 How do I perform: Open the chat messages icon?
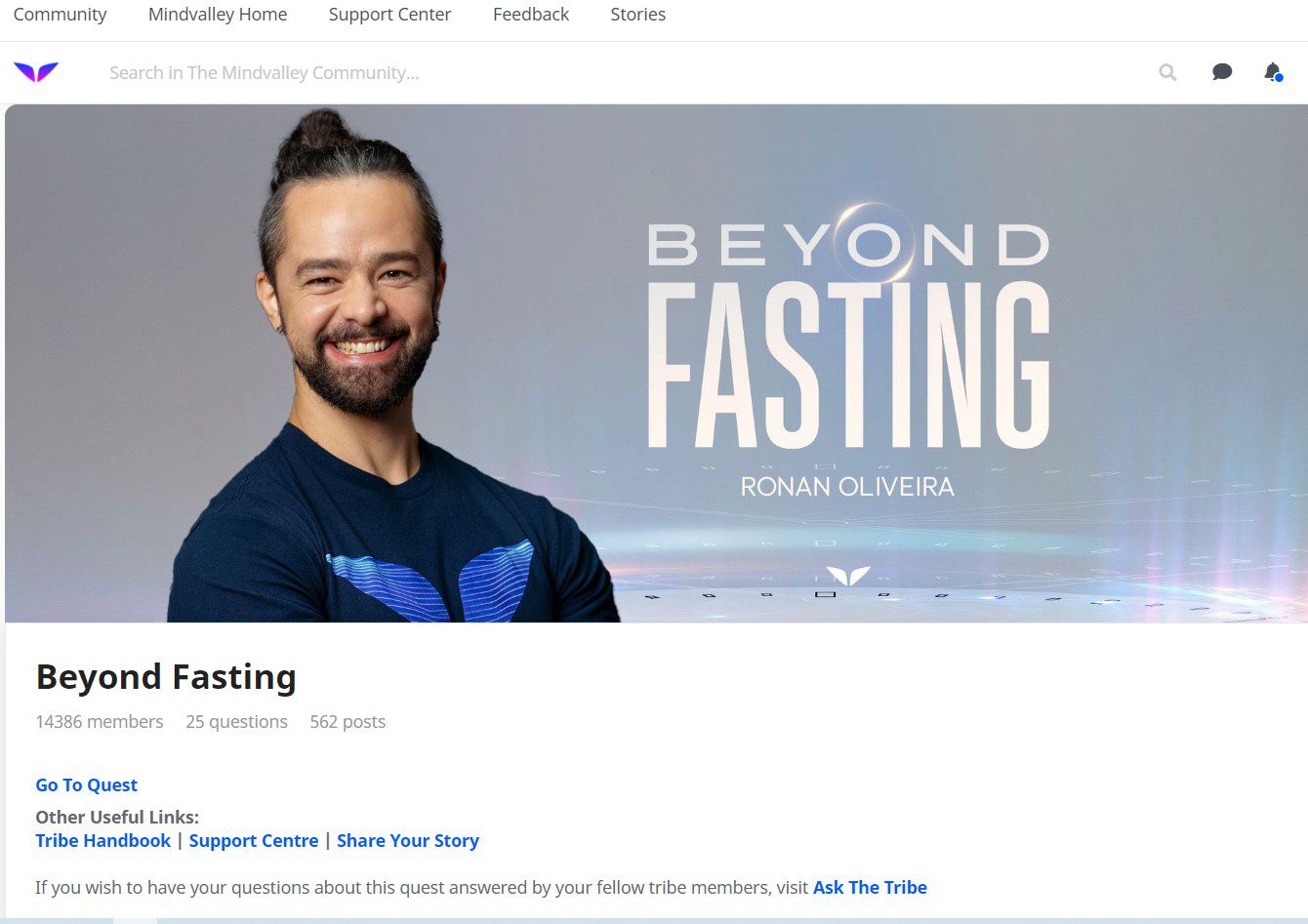click(1222, 72)
